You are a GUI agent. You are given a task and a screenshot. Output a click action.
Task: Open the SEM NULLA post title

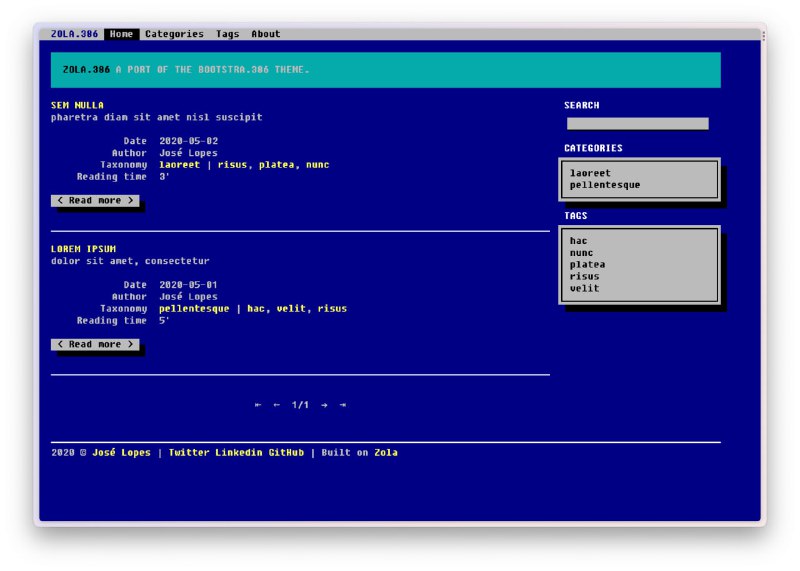click(77, 105)
